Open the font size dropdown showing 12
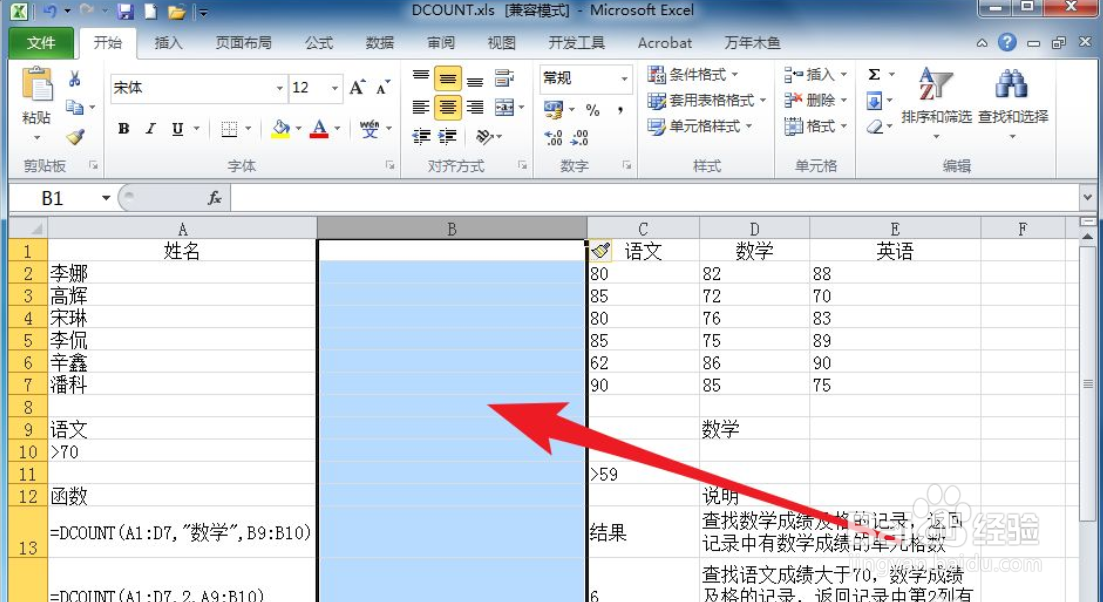Image resolution: width=1103 pixels, height=602 pixels. tap(334, 88)
